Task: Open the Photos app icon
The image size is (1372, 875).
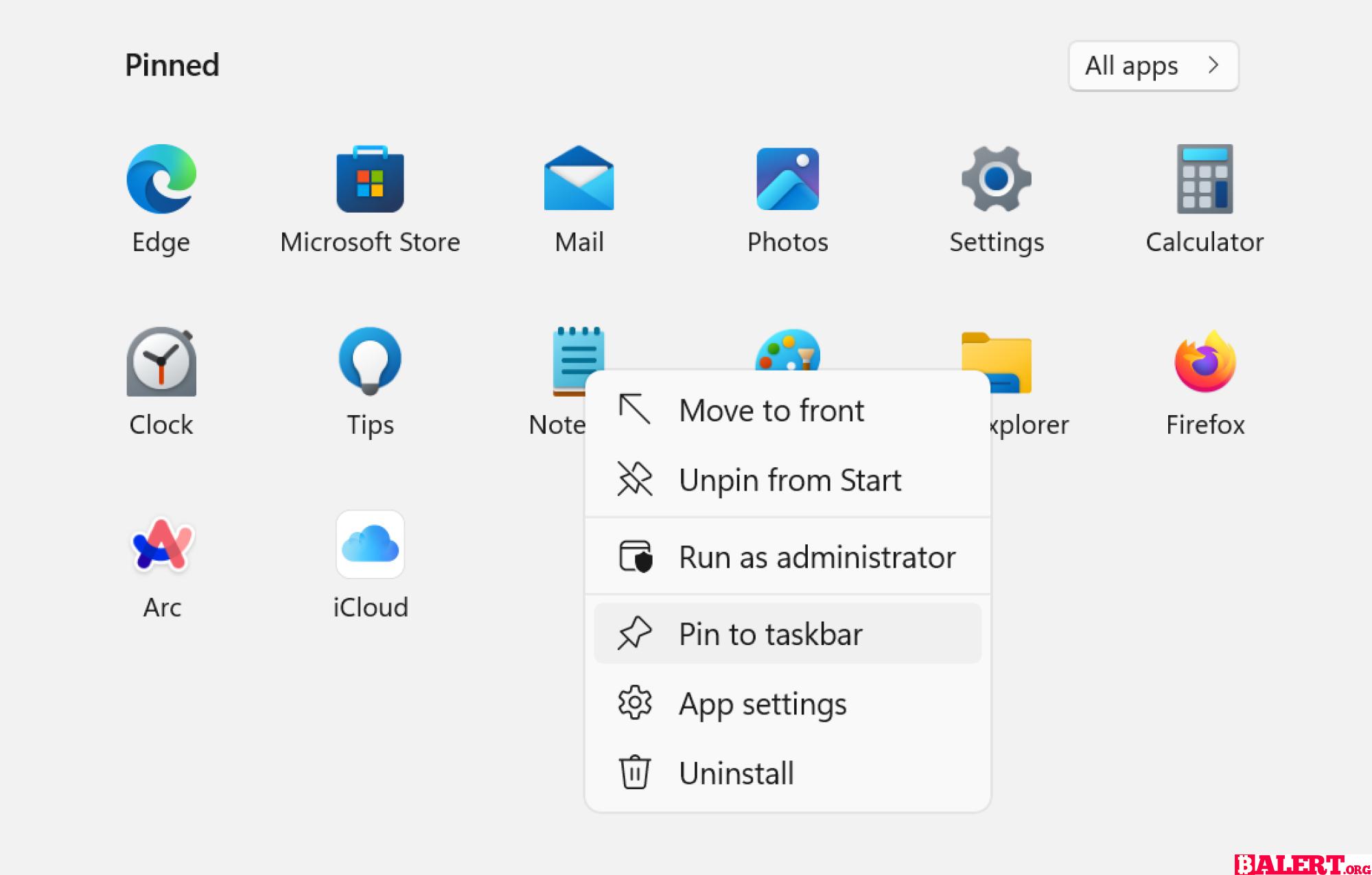Action: click(x=787, y=178)
